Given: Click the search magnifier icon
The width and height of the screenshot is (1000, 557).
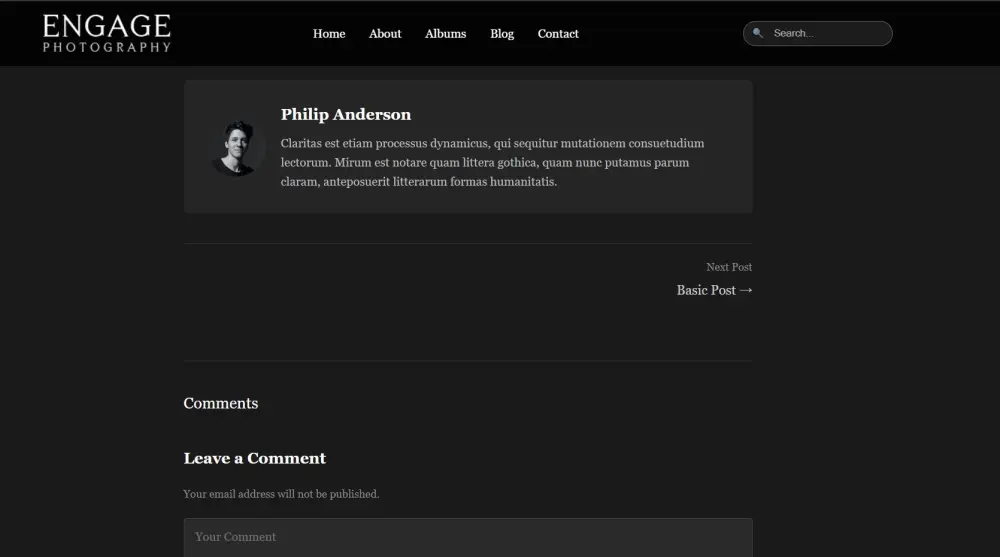Looking at the screenshot, I should 758,33.
